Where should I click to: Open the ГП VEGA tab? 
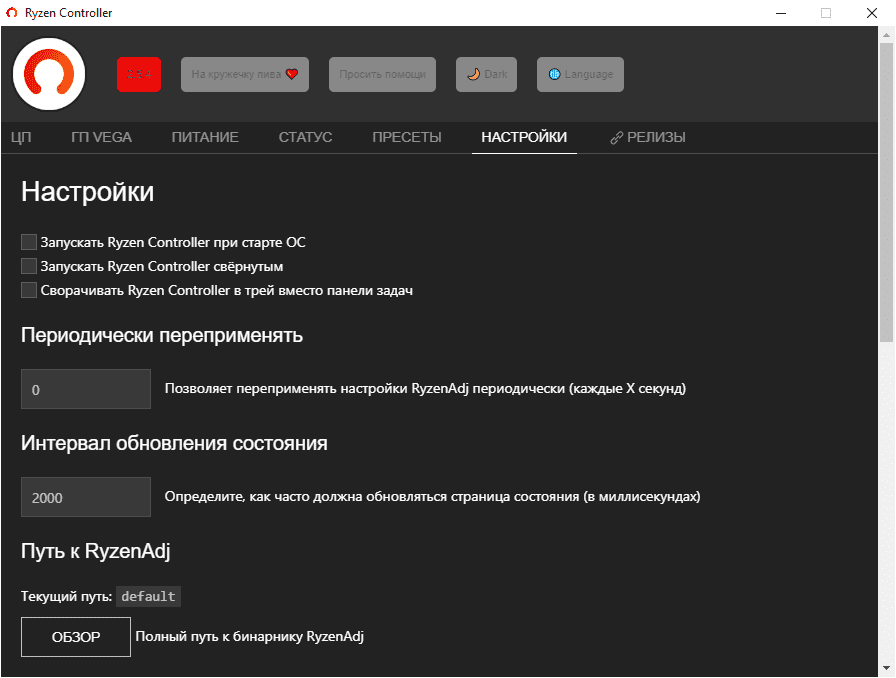click(102, 137)
